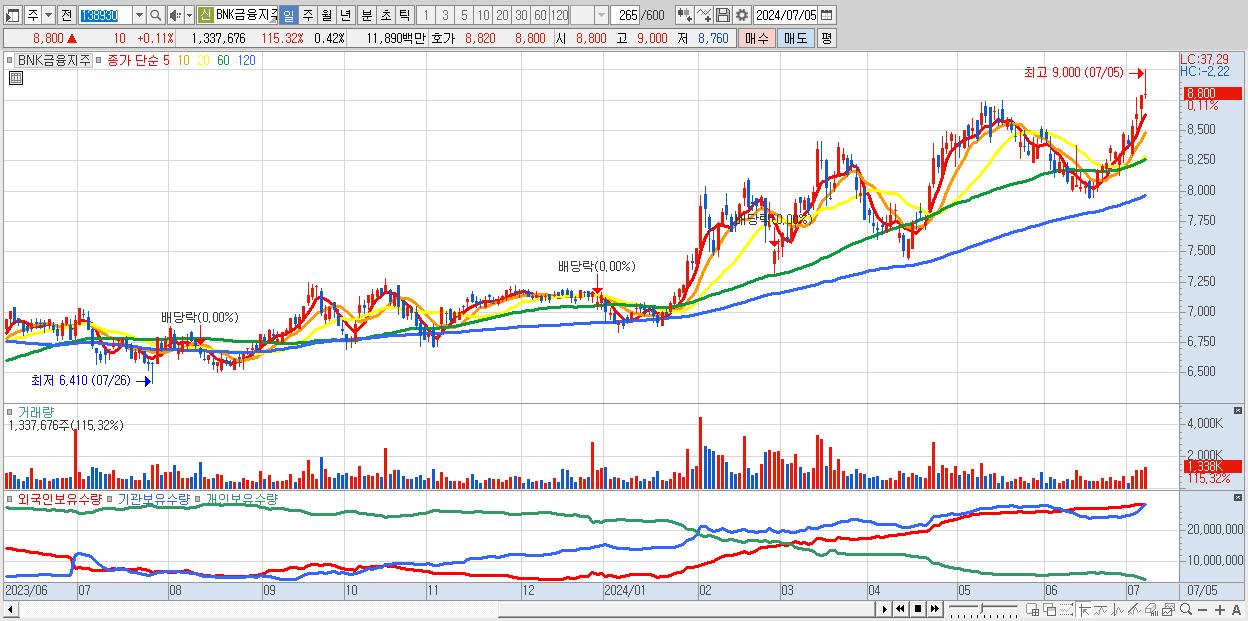Click the window-with-grid icon in bottom bar

coord(1032,609)
